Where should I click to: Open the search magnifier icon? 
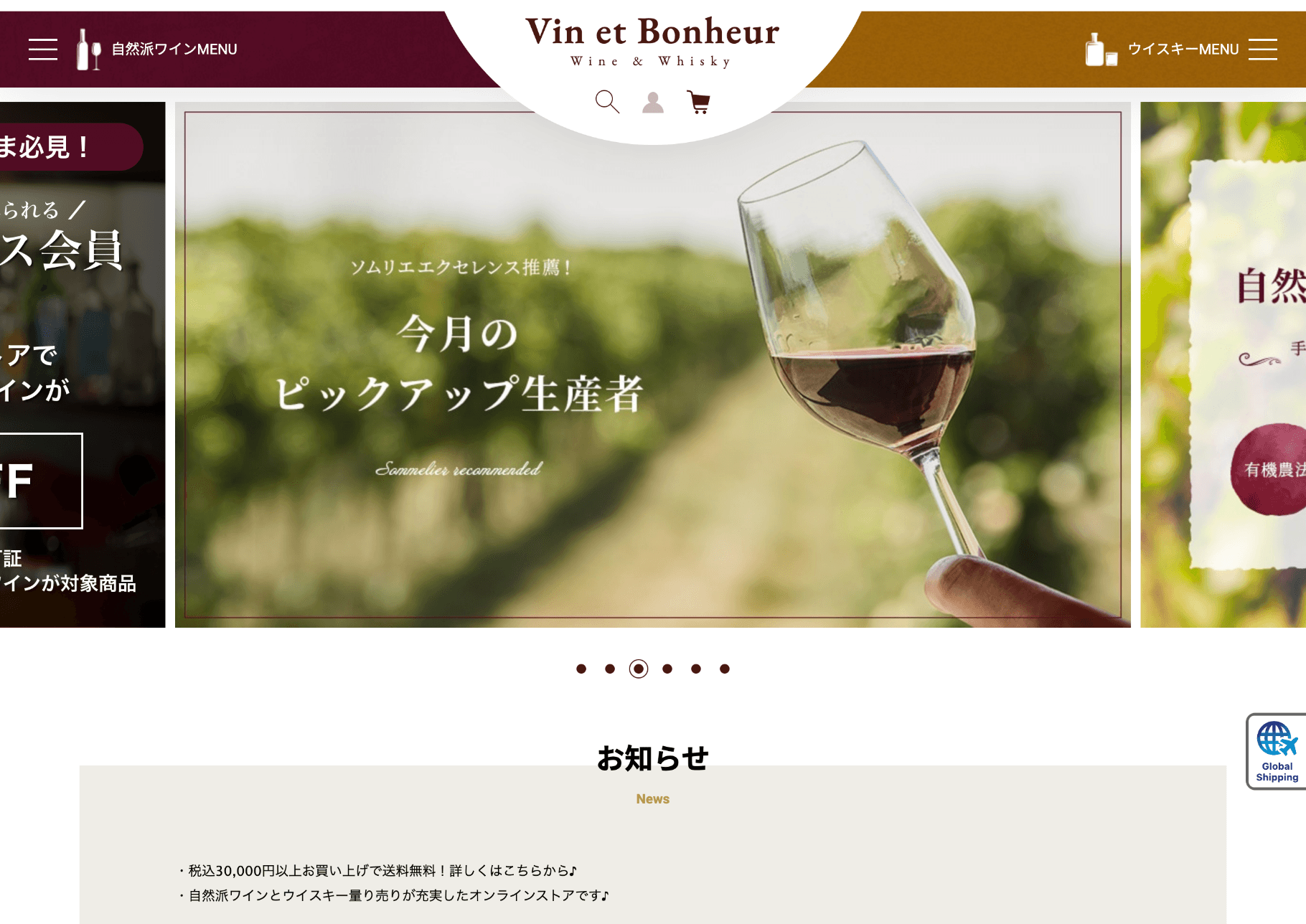(x=607, y=102)
